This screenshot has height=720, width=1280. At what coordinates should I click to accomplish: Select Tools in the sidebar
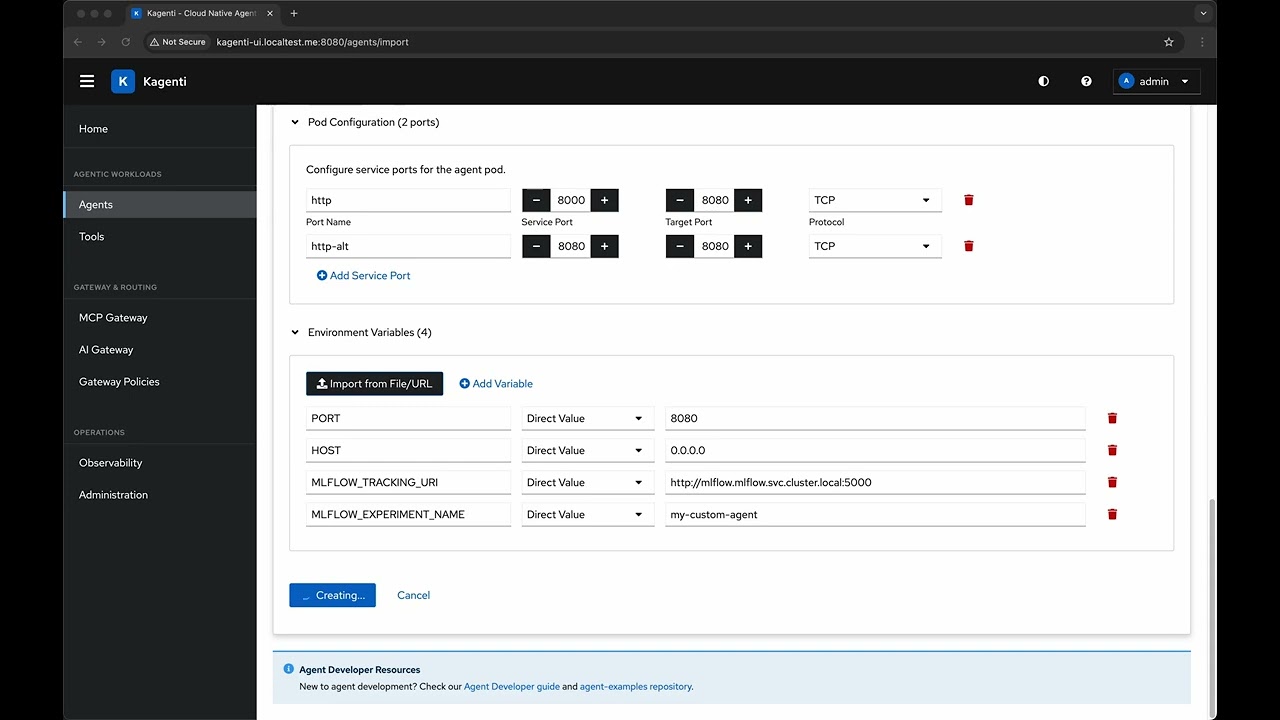click(x=160, y=237)
